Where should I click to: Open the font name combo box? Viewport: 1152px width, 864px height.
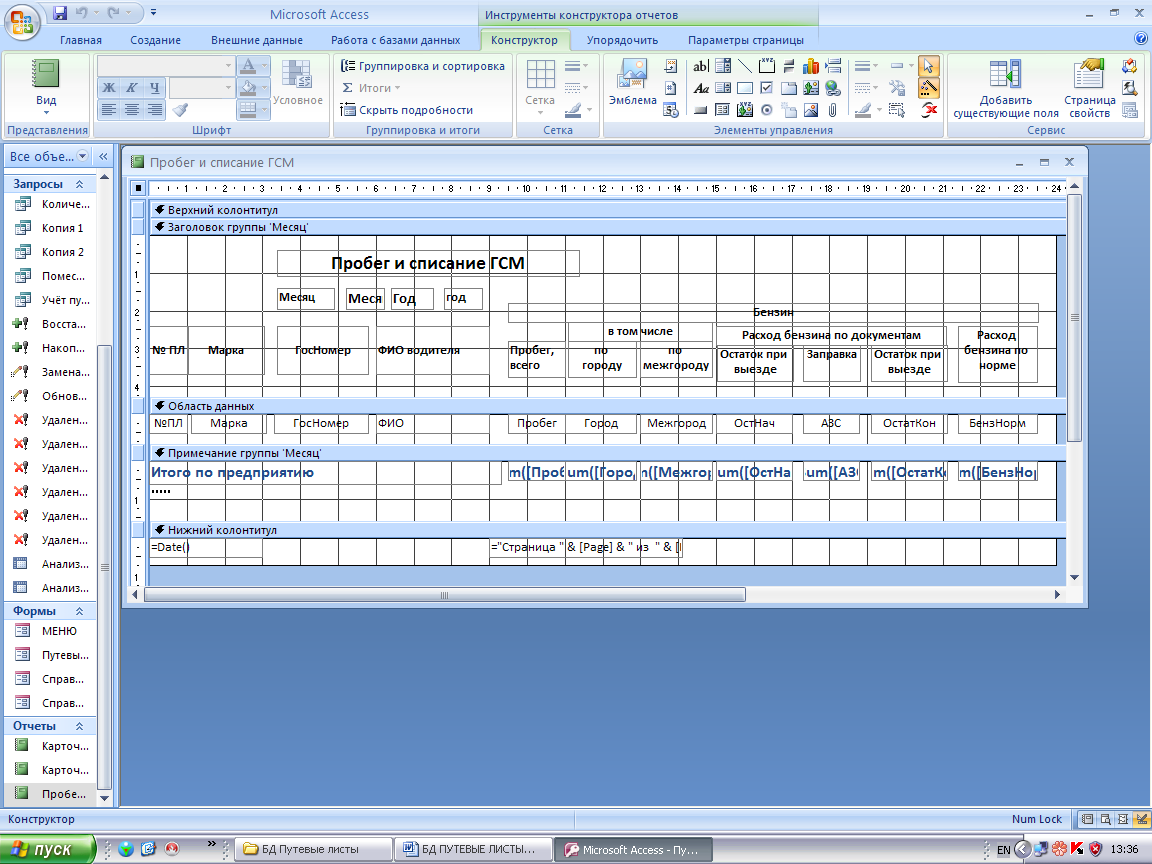click(x=166, y=66)
